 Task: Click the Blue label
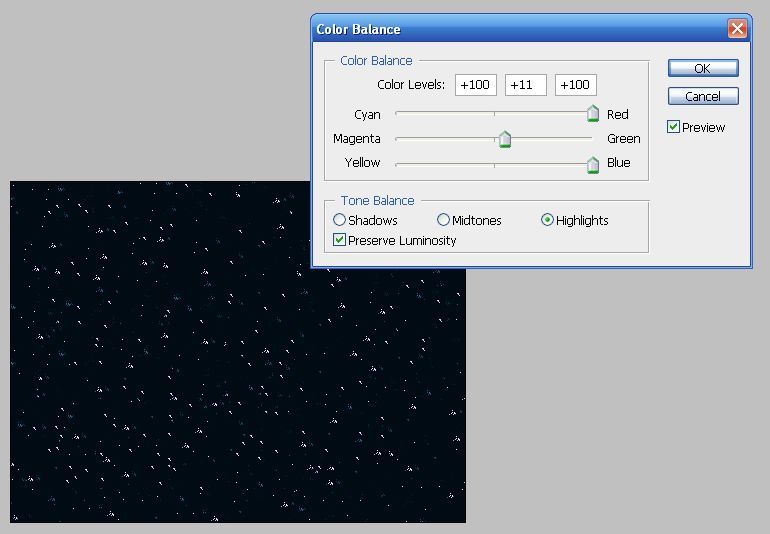[x=619, y=163]
